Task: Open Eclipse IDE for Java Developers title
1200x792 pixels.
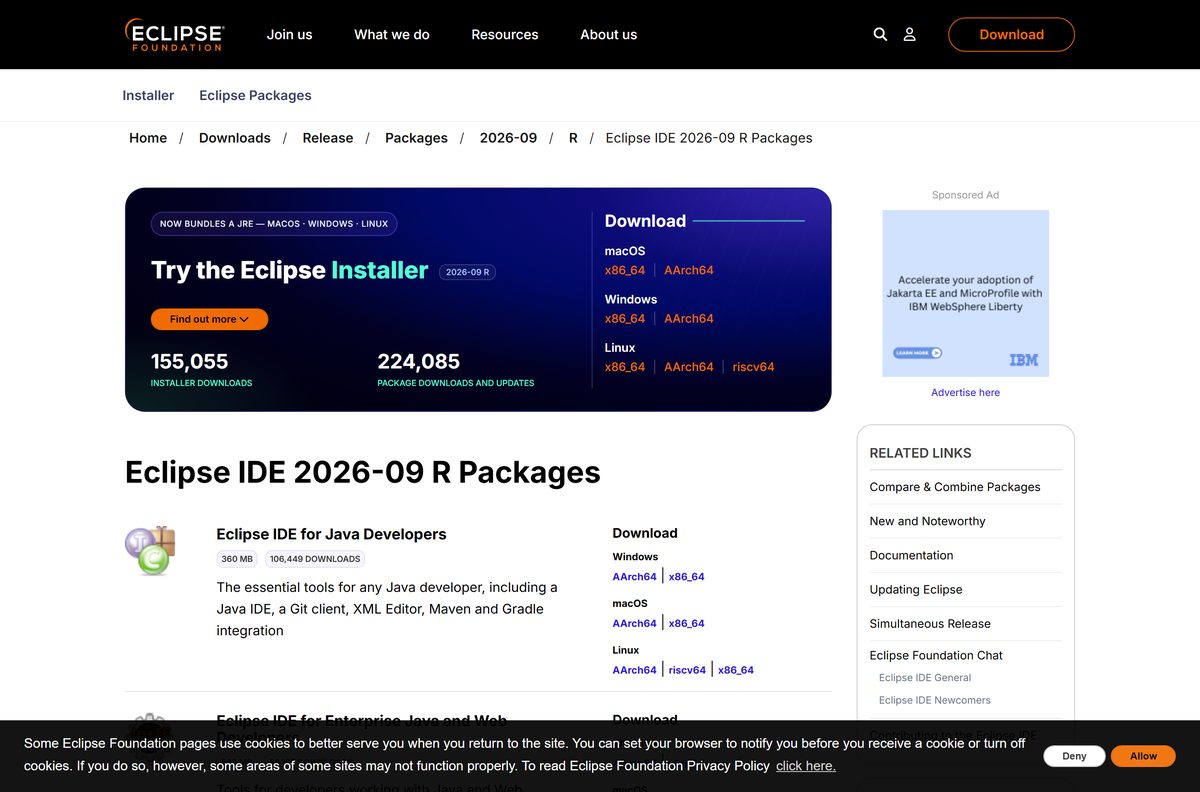Action: [331, 534]
